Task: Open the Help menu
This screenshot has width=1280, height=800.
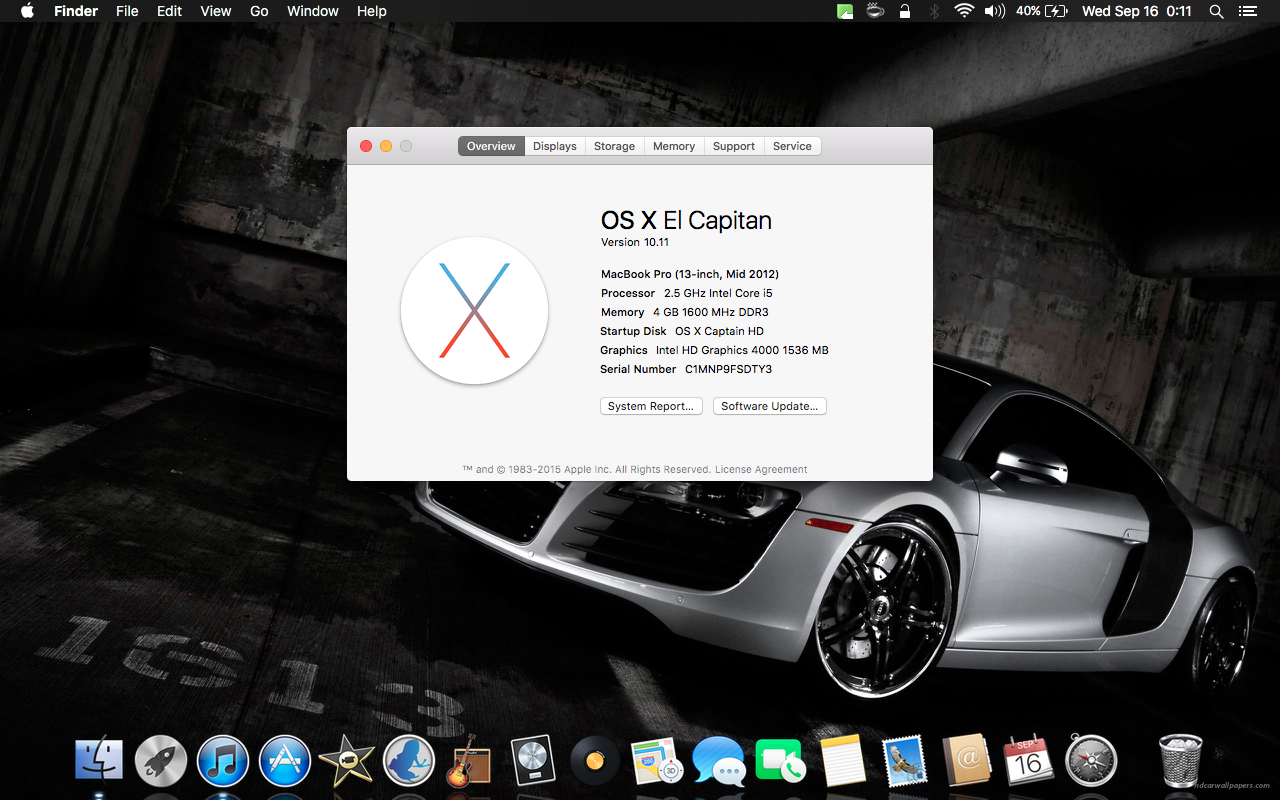Action: (x=372, y=11)
